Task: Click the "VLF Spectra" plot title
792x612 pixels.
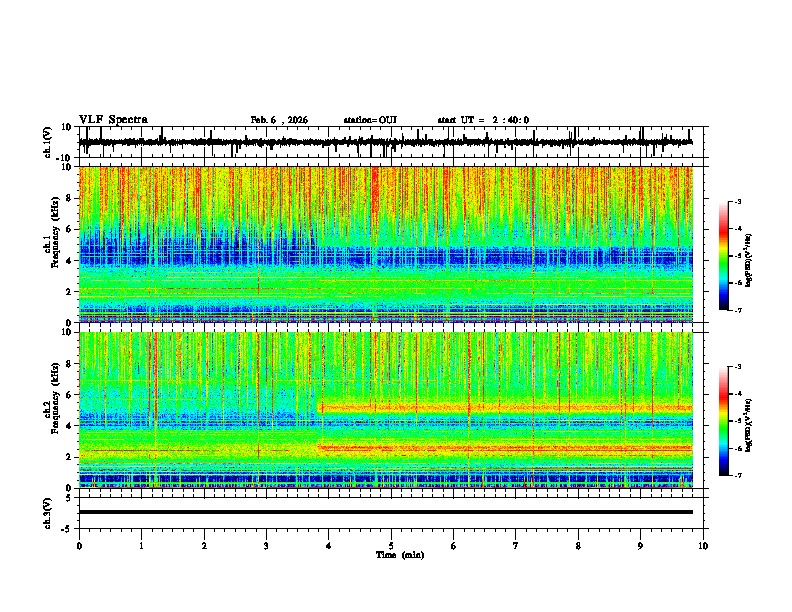Action: point(113,119)
